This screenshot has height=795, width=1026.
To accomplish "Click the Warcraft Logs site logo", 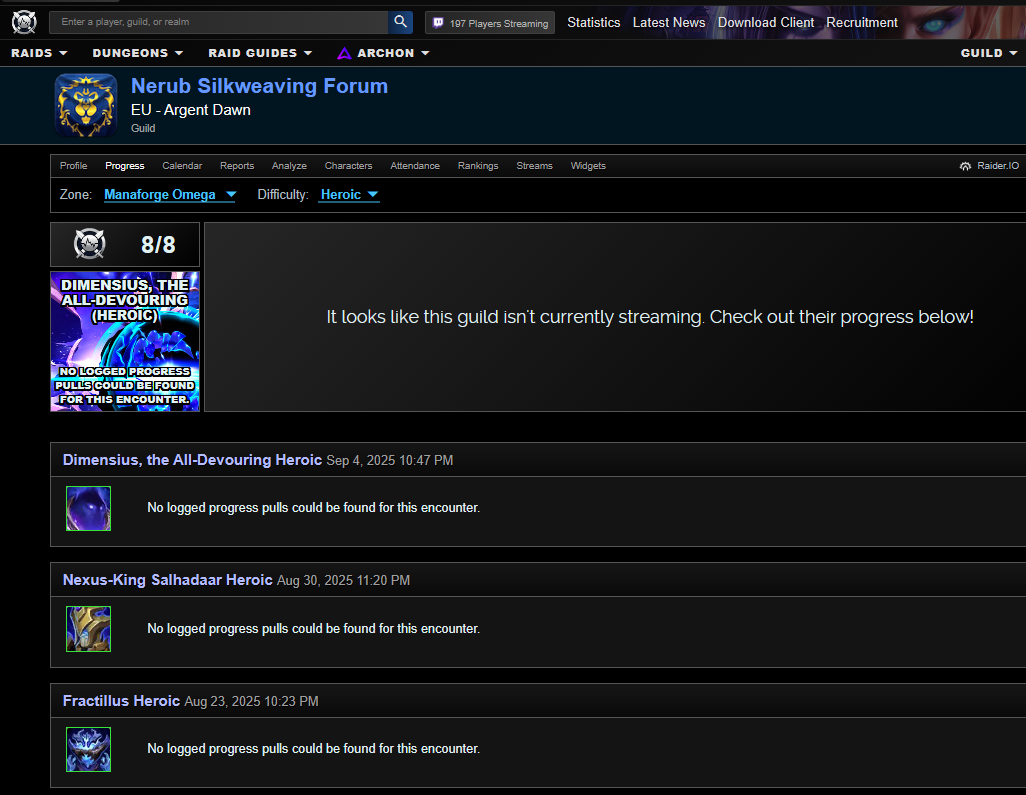I will pos(24,21).
